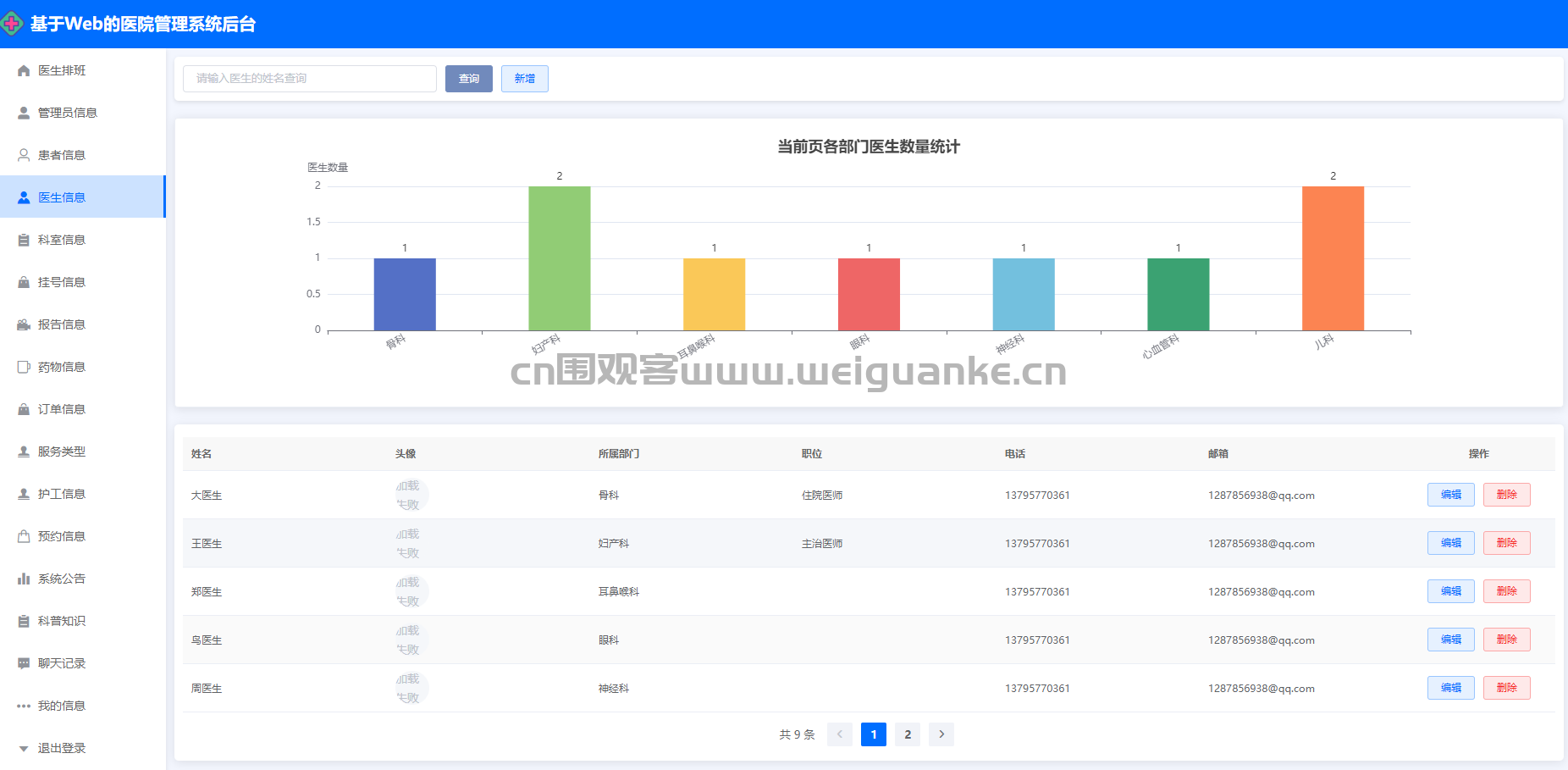The image size is (1568, 770).
Task: Click the bag icon beside 挂号信息
Action: (24, 282)
